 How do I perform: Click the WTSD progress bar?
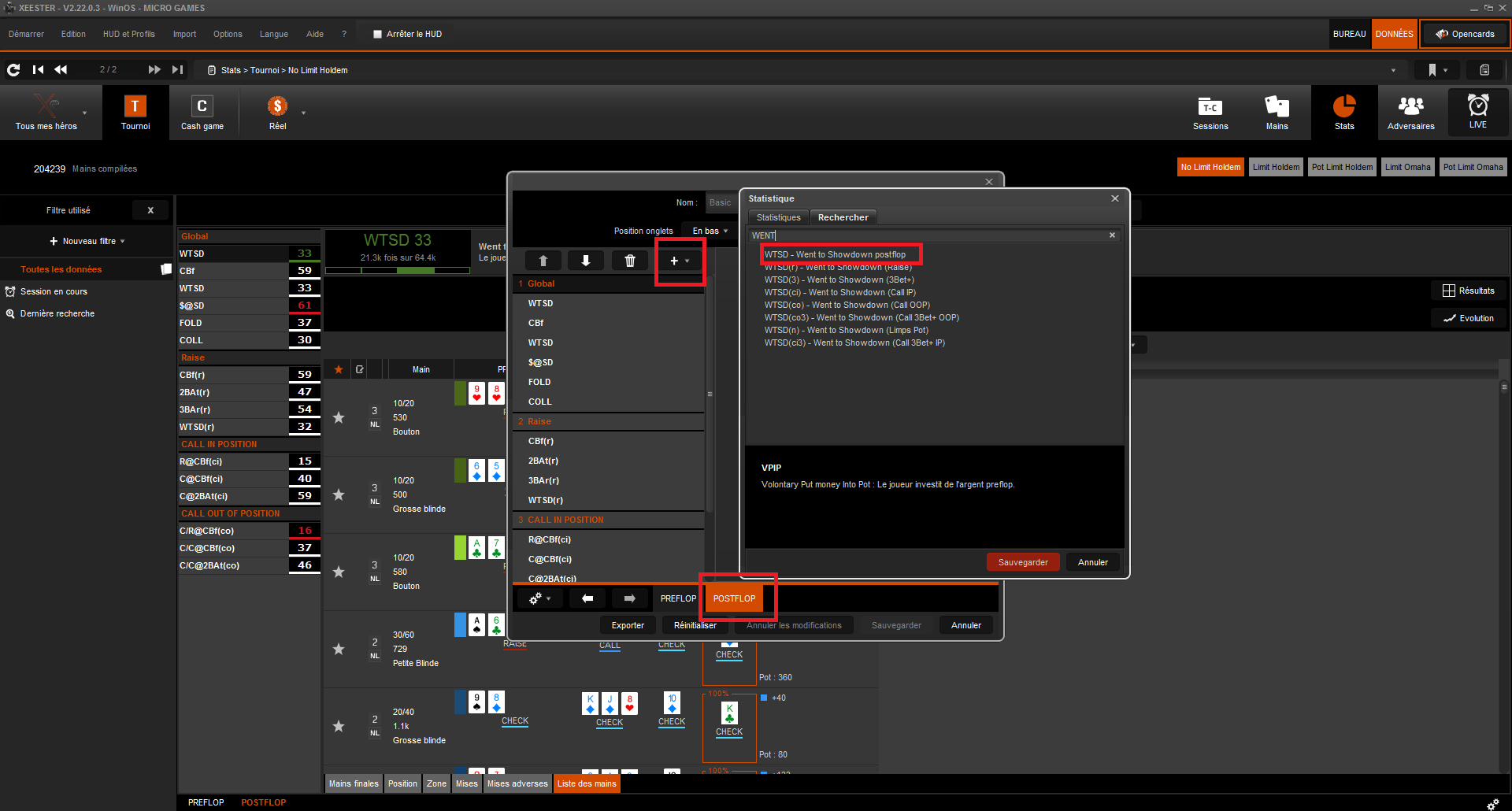tap(398, 270)
